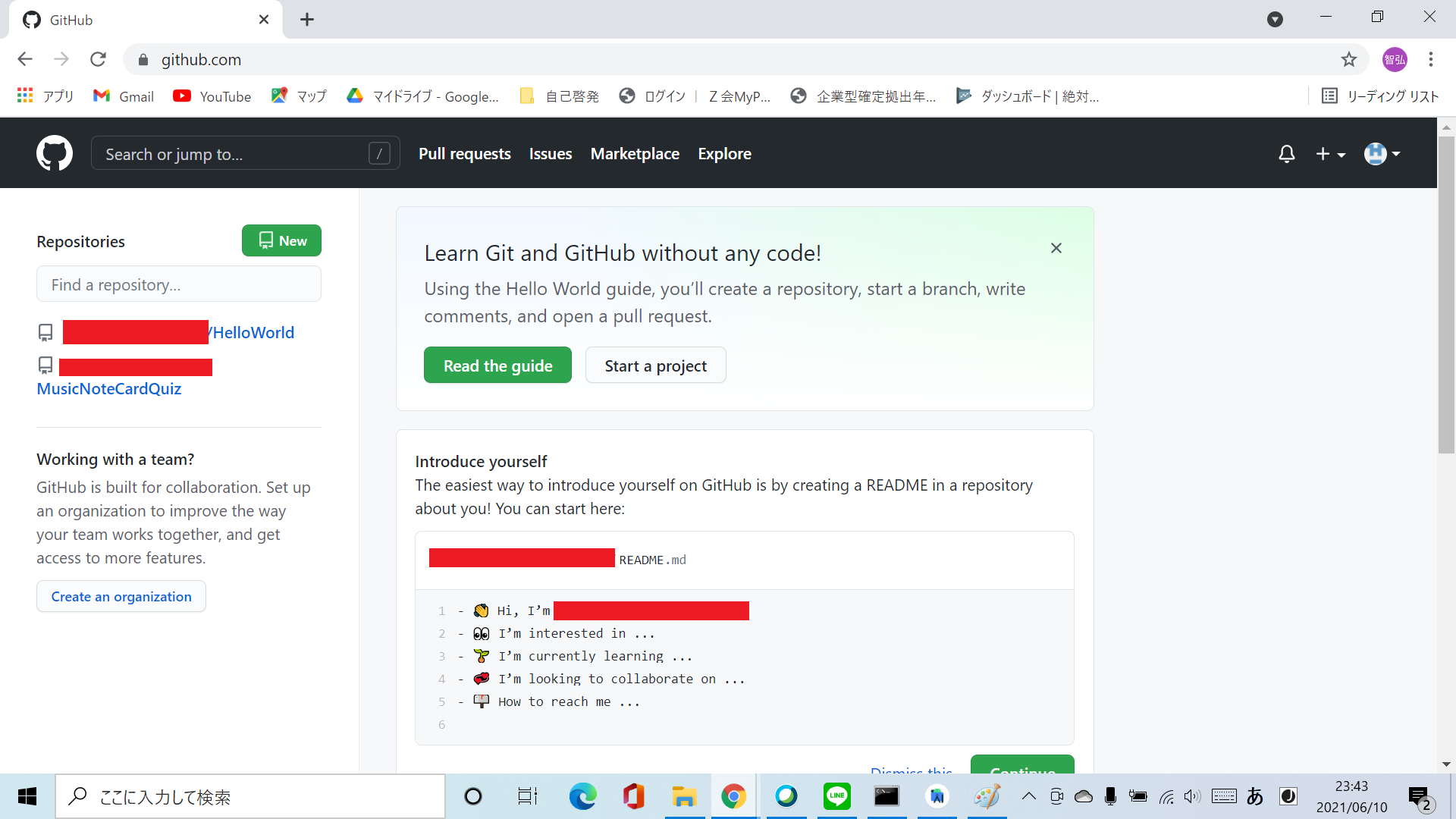Click the bookmark star icon in address bar
The width and height of the screenshot is (1456, 819).
click(1348, 60)
